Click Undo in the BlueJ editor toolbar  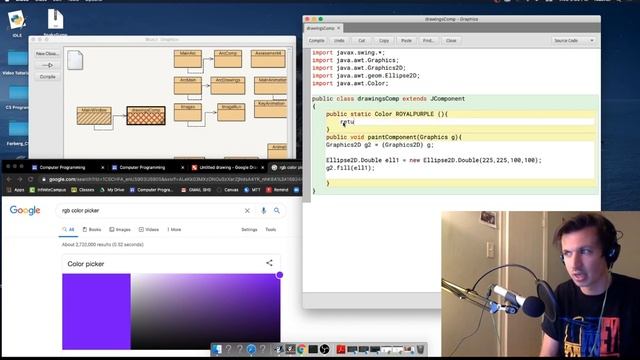pos(339,40)
